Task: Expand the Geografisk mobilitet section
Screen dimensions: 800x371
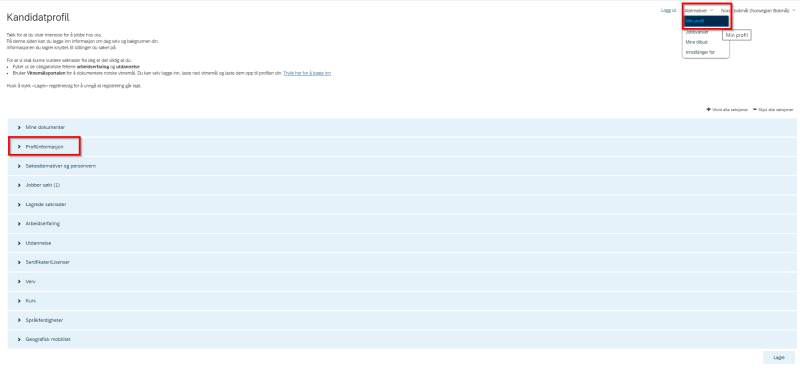Action: pos(402,339)
